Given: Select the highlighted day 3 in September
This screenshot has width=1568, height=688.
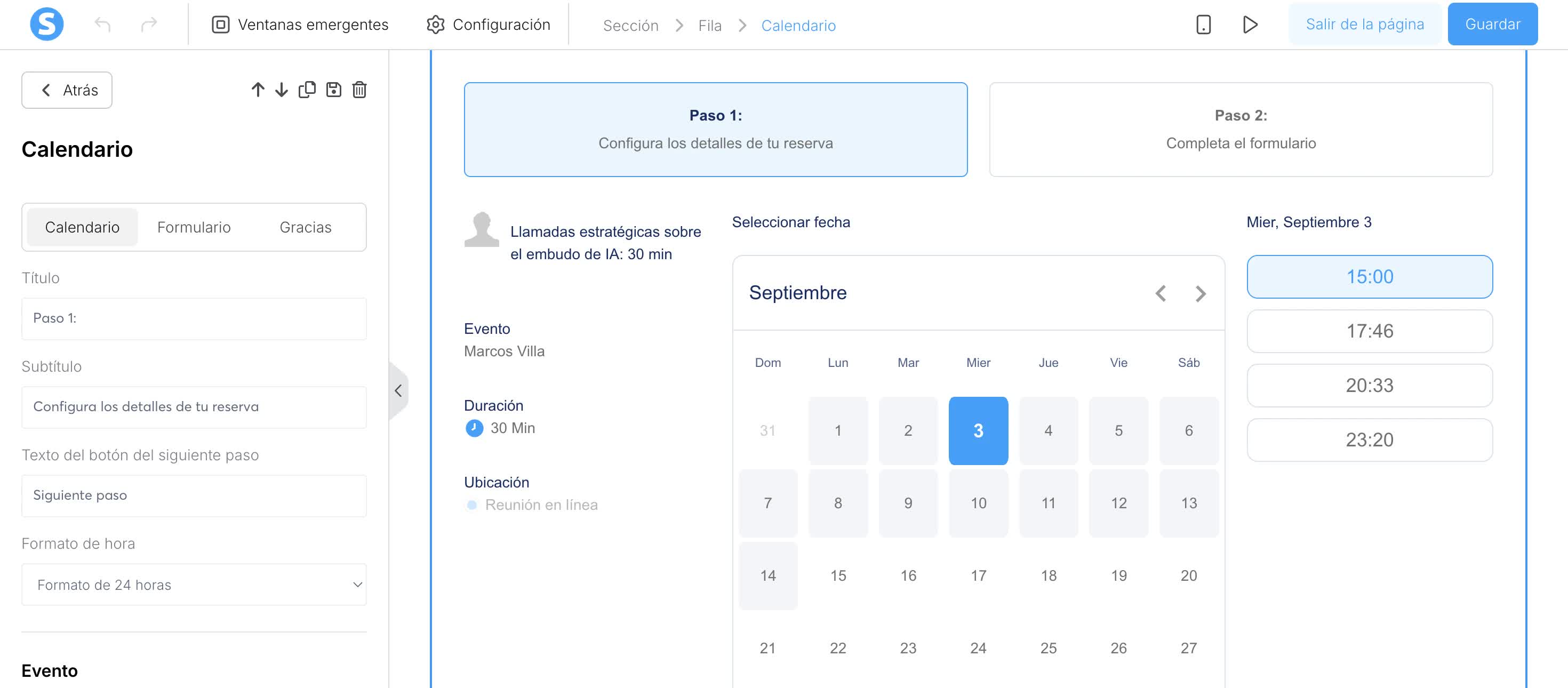Looking at the screenshot, I should 978,430.
